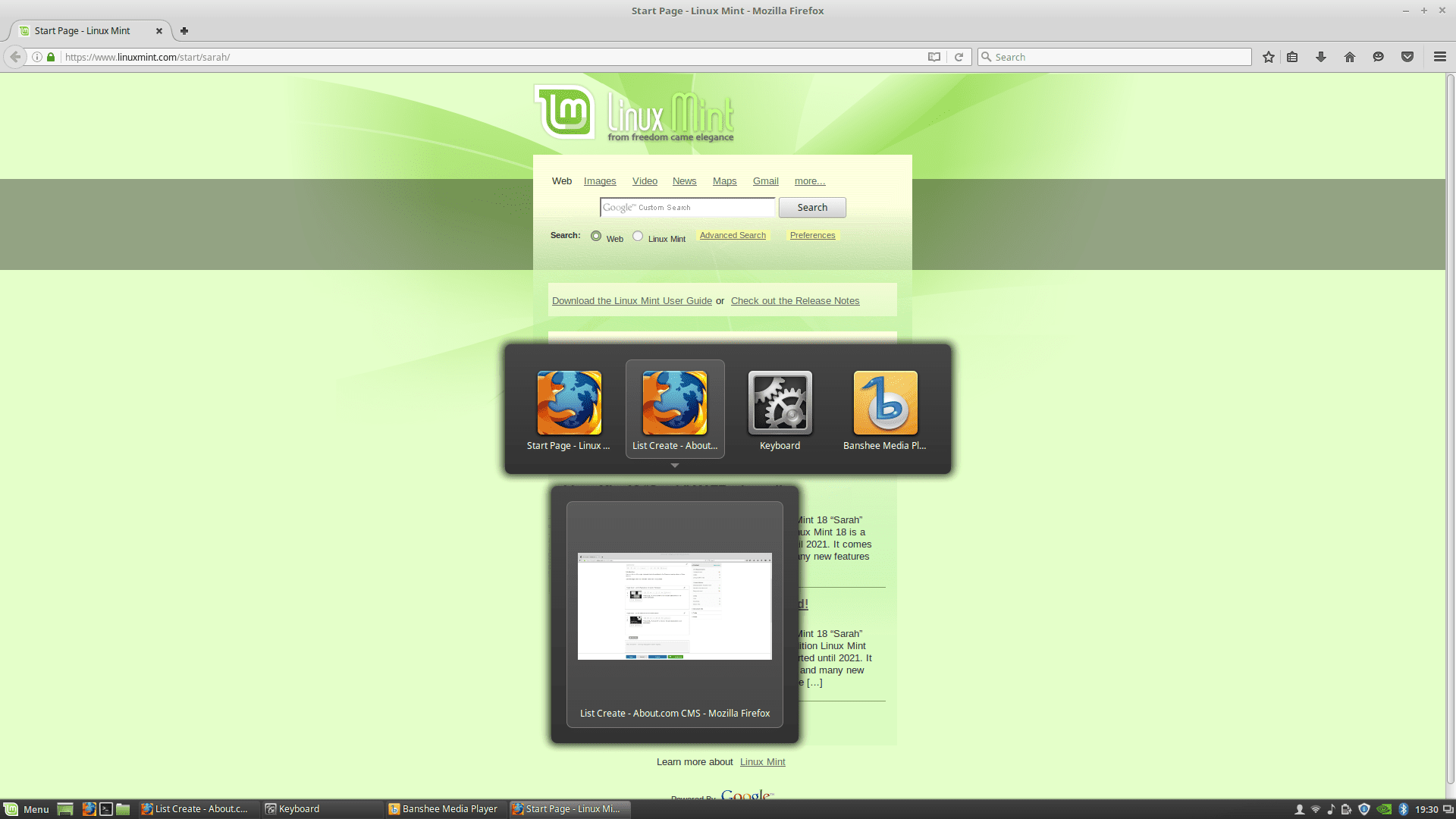1456x819 pixels.
Task: Open the Hello chat smiley icon
Action: 1379,57
